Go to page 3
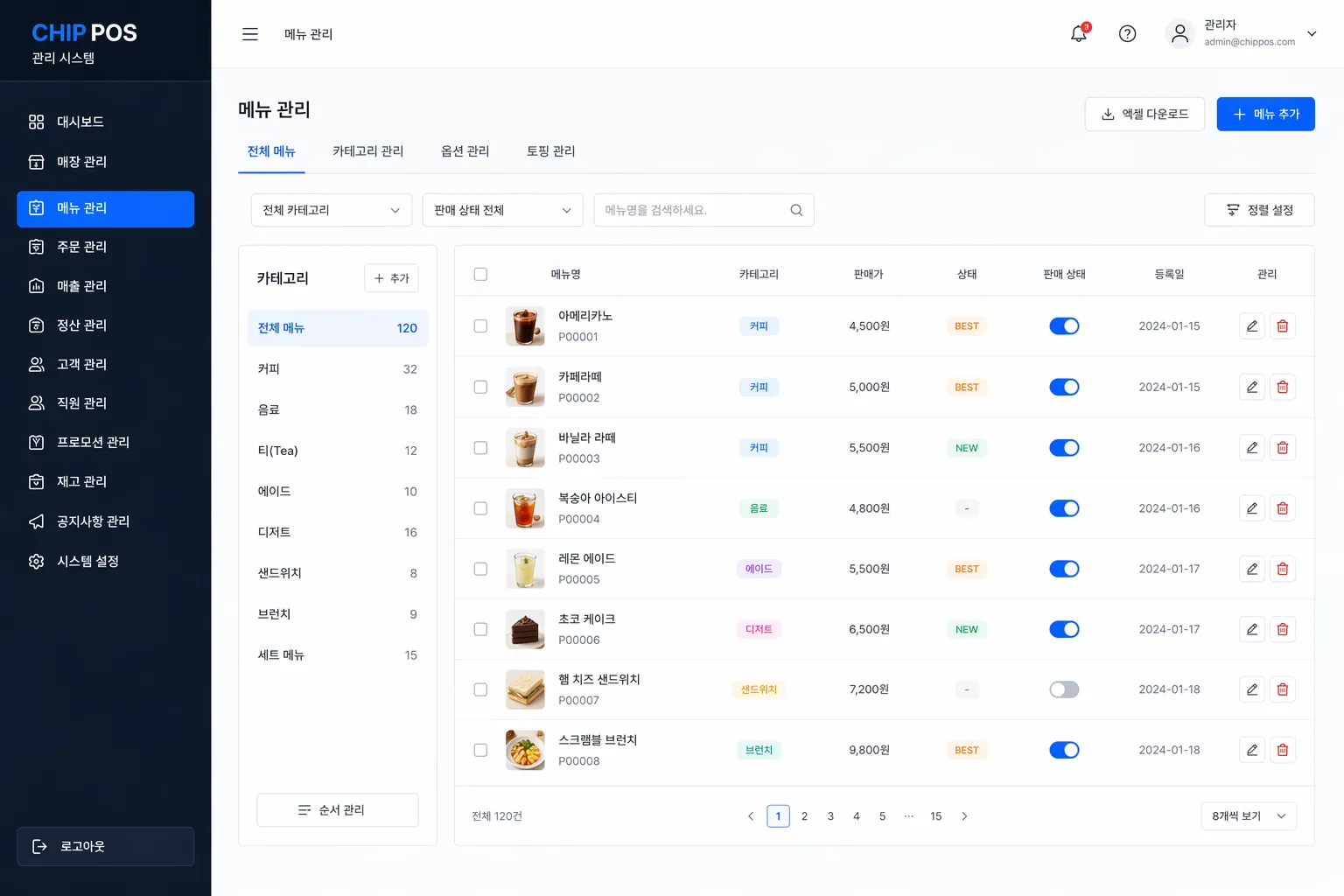Screen dimensions: 1344x896 [x=830, y=816]
